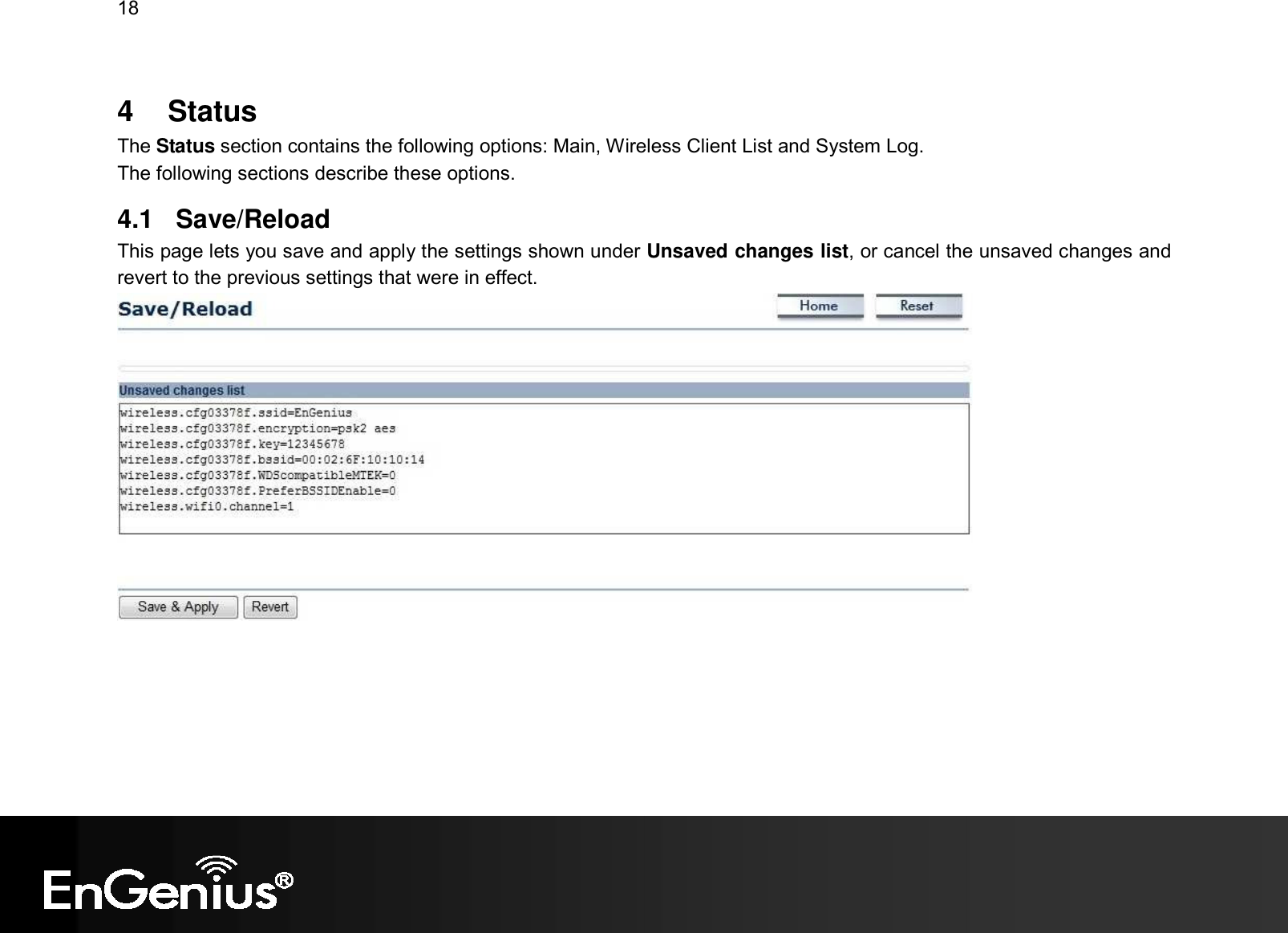This screenshot has width=1288, height=933.
Task: Click the Revert button
Action: tap(270, 607)
